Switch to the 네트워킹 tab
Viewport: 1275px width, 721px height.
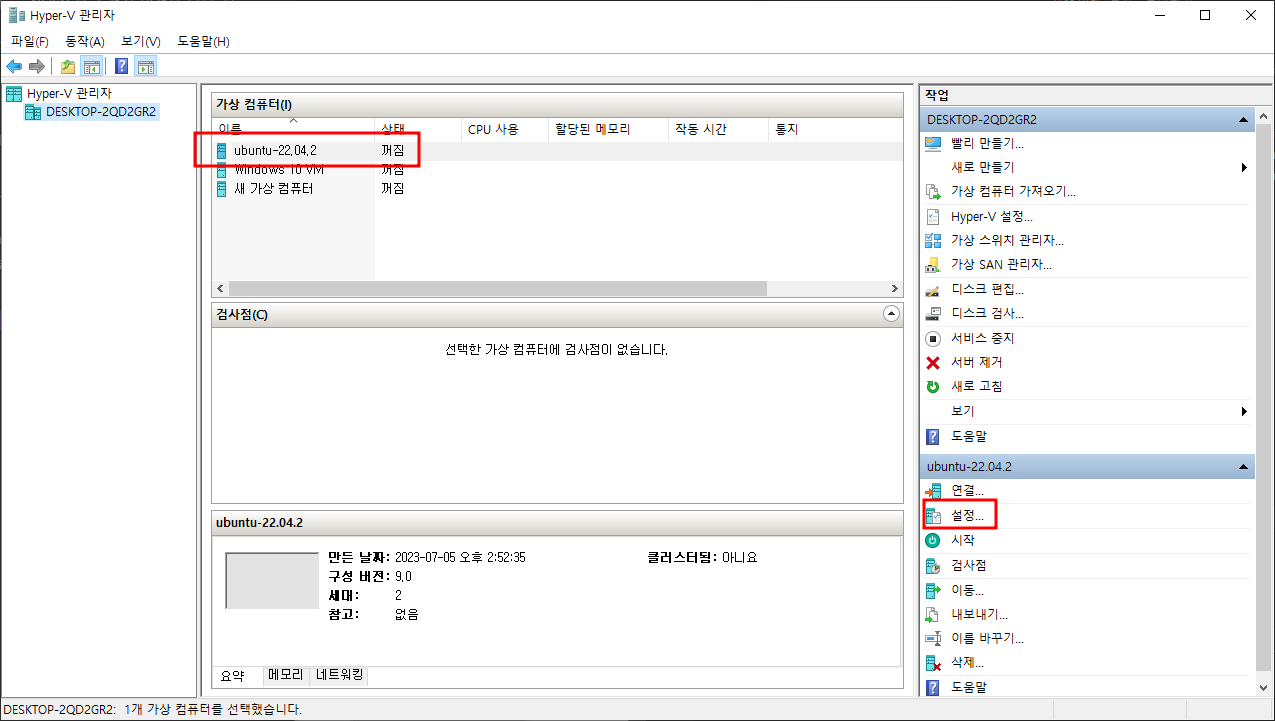pyautogui.click(x=340, y=676)
